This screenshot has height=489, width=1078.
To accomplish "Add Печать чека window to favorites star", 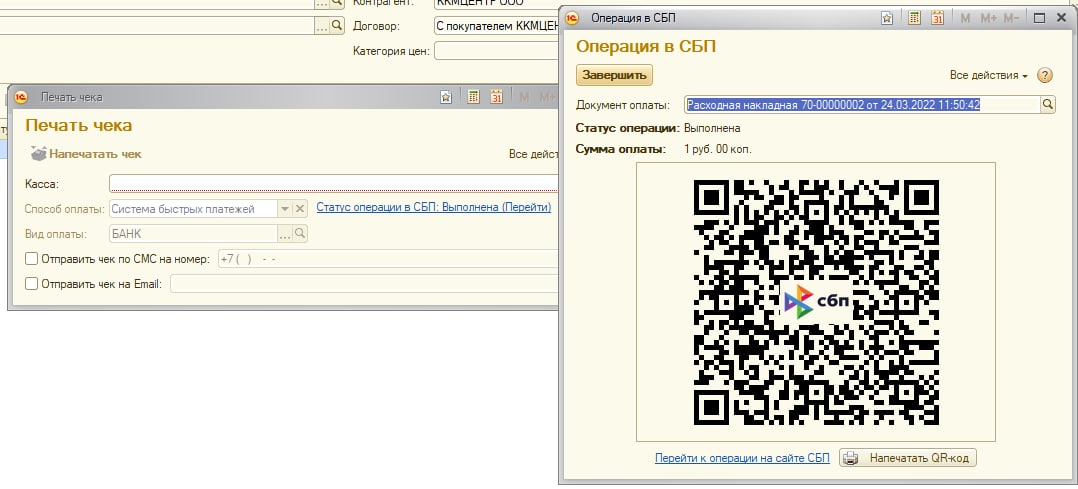I will tap(446, 97).
